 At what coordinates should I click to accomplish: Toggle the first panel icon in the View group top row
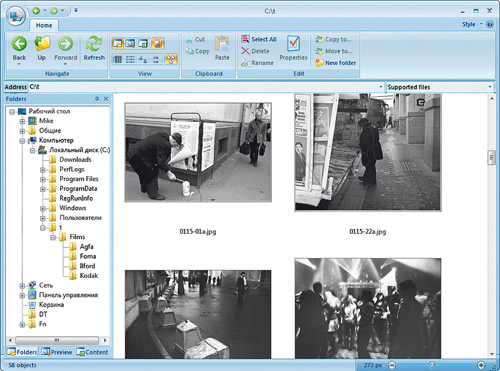tap(118, 43)
